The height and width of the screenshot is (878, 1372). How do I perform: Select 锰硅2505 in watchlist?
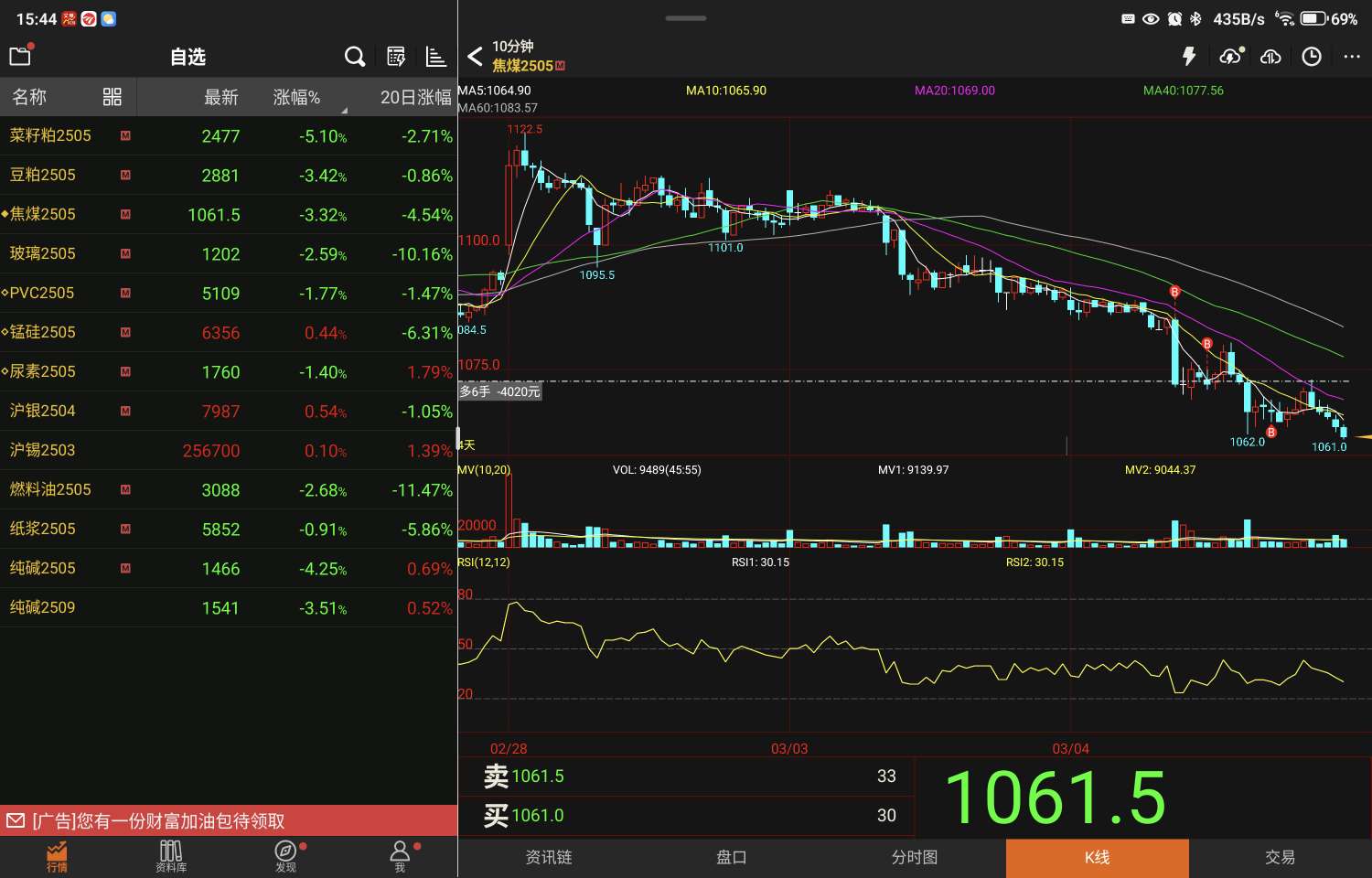coord(229,332)
